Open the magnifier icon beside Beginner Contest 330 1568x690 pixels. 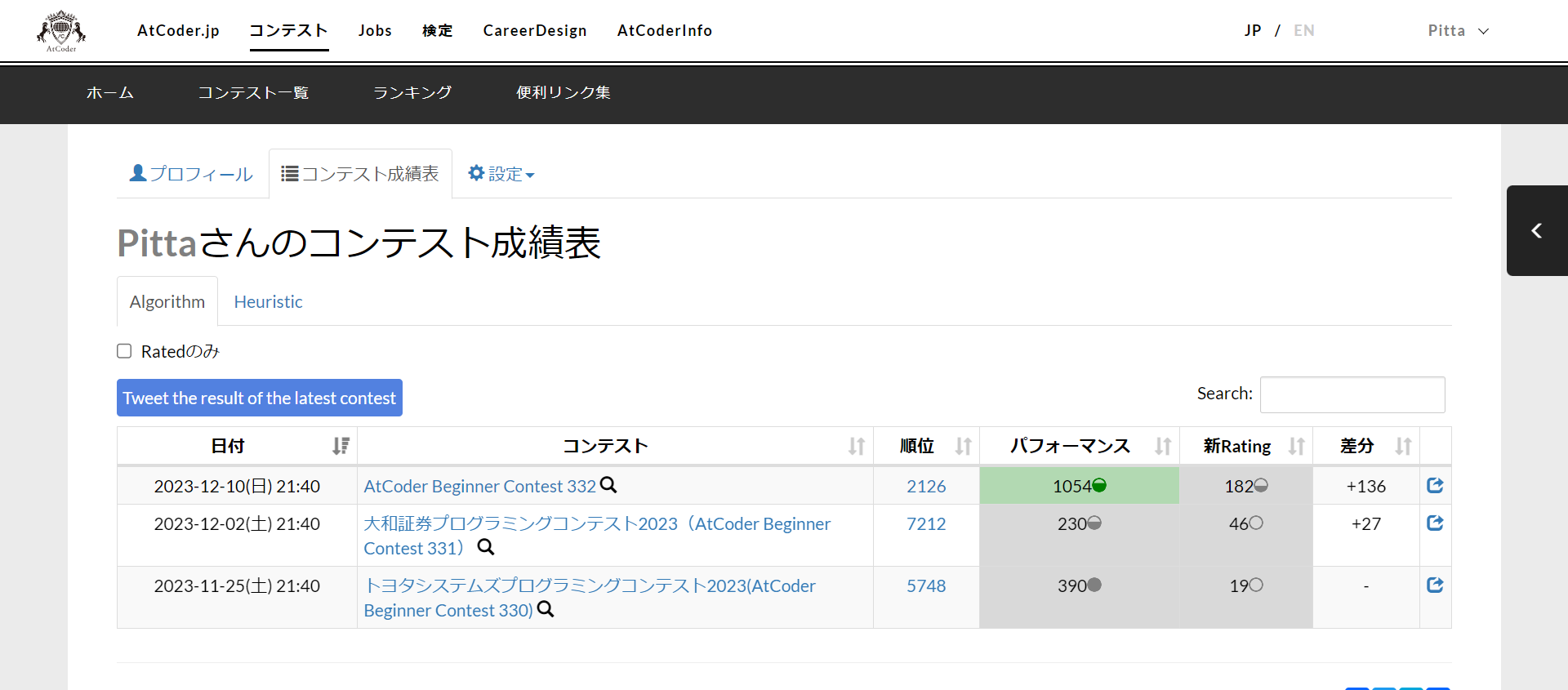click(x=546, y=609)
